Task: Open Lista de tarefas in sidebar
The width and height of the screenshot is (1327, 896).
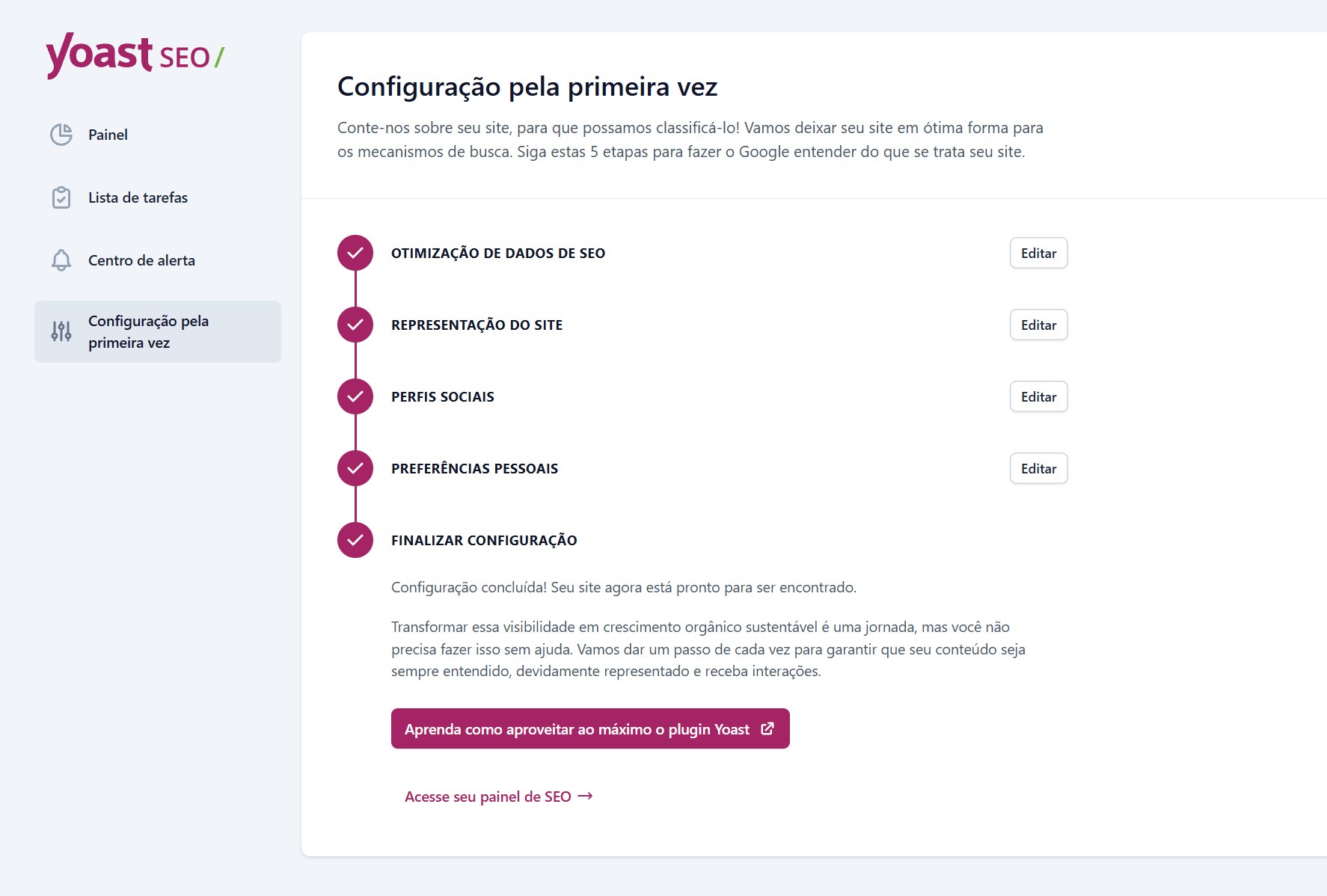Action: [158, 197]
